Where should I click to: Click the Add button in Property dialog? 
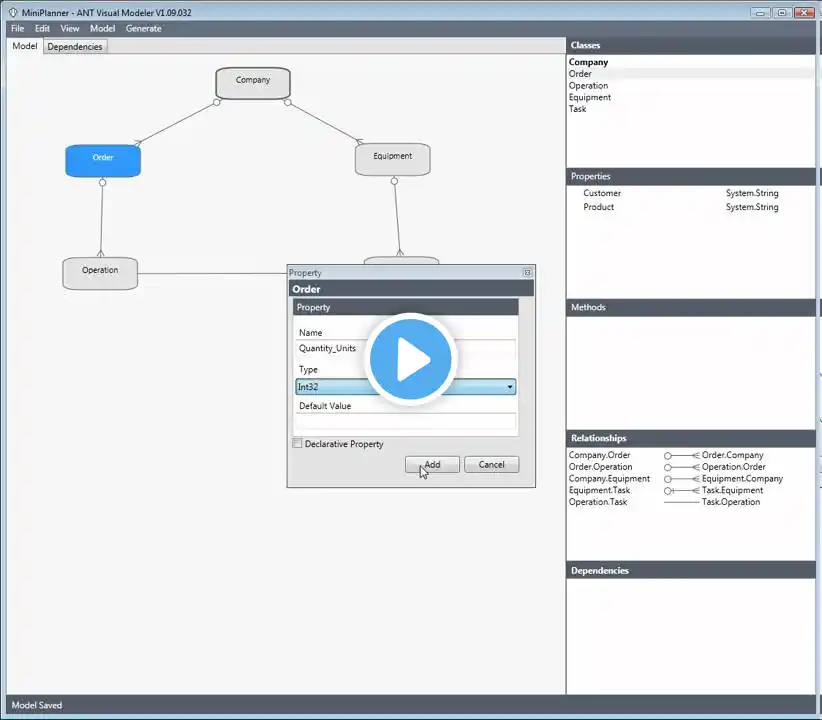tap(432, 465)
